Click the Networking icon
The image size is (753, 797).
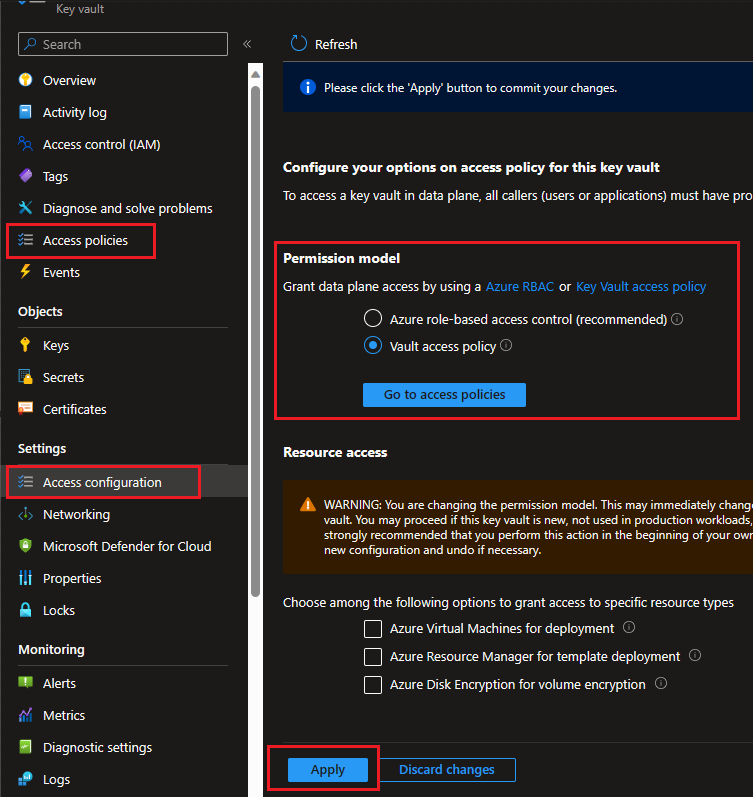point(25,514)
